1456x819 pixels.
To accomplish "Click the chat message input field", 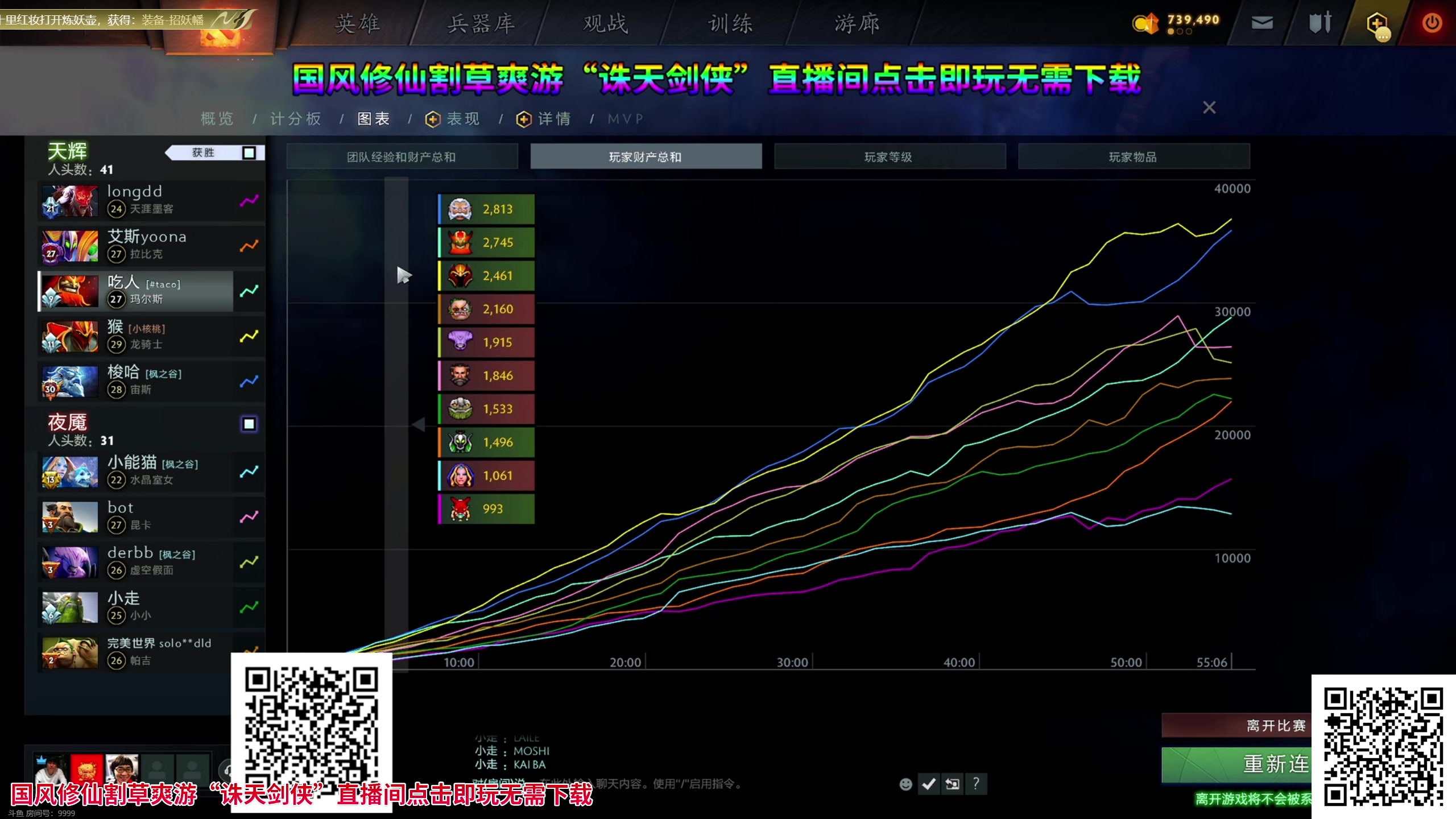I will [682, 784].
